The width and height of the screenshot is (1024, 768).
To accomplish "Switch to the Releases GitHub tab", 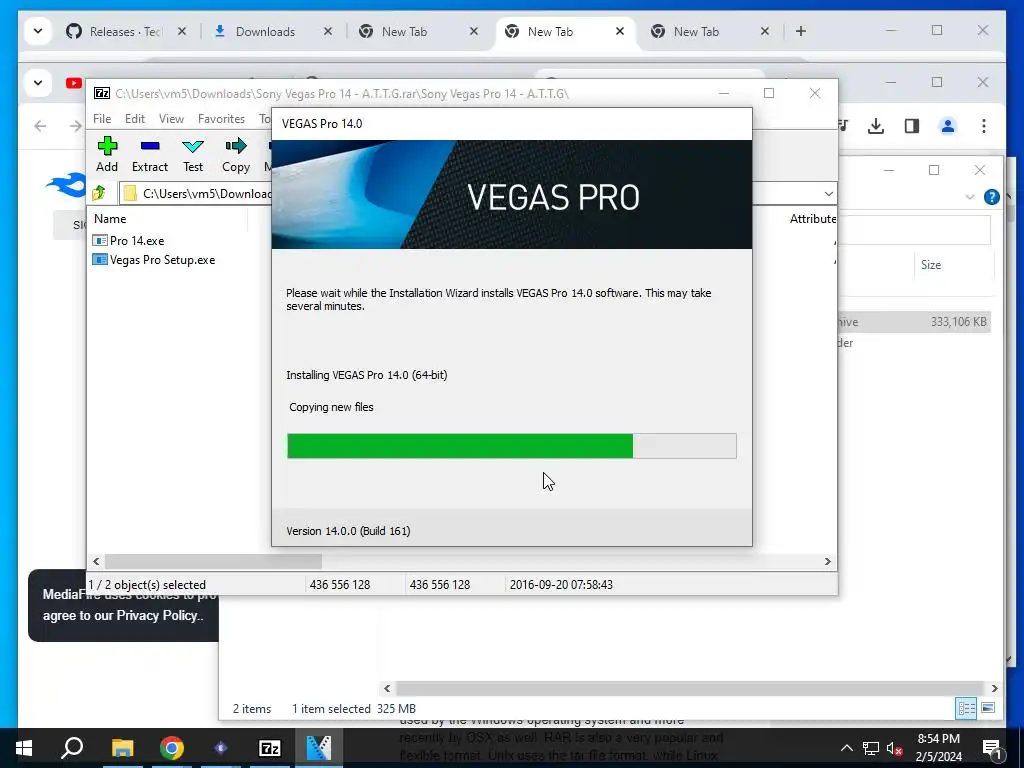I will click(x=127, y=31).
